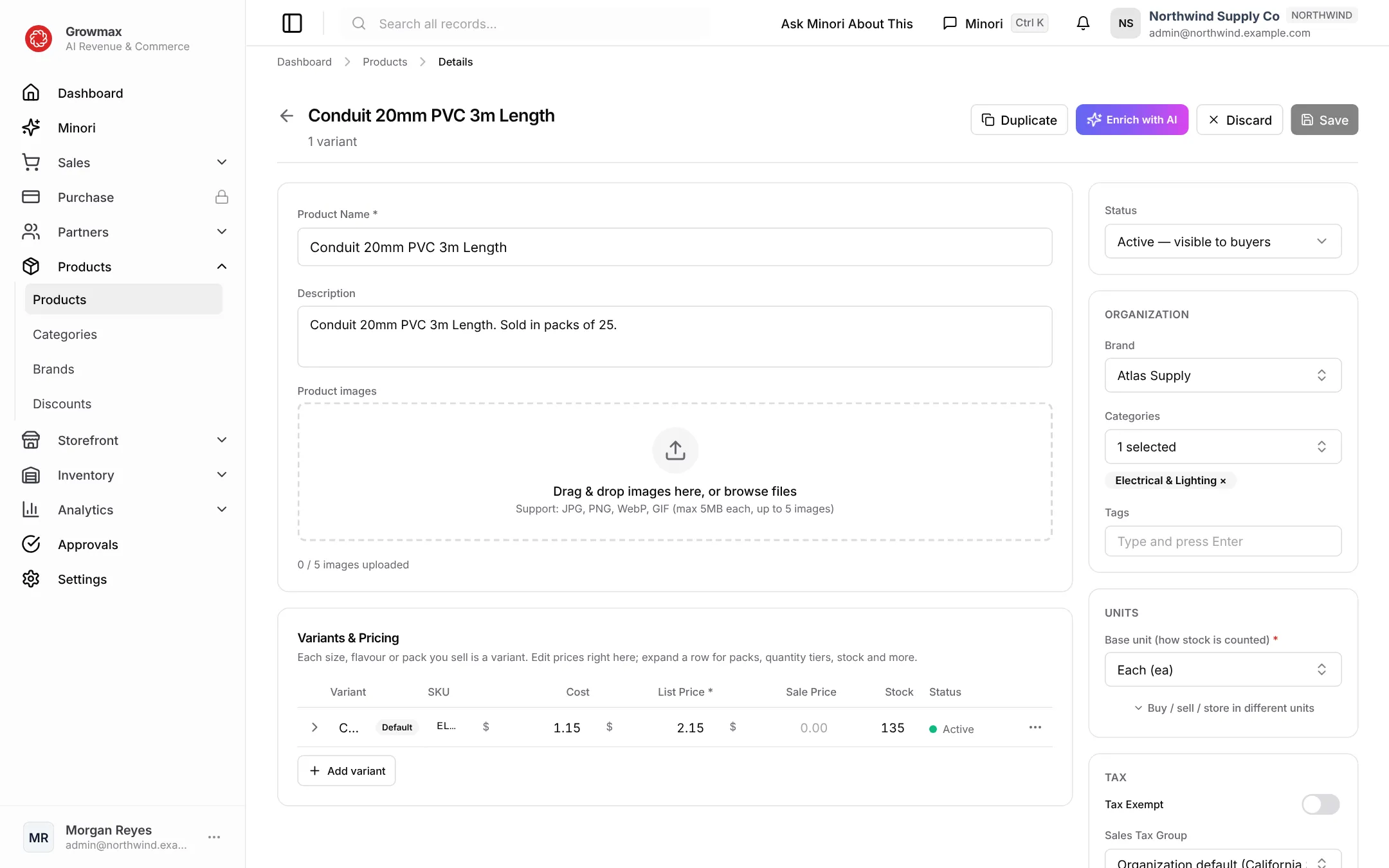This screenshot has width=1389, height=868.
Task: Open the Base unit Each (ea) selector
Action: 1223,669
